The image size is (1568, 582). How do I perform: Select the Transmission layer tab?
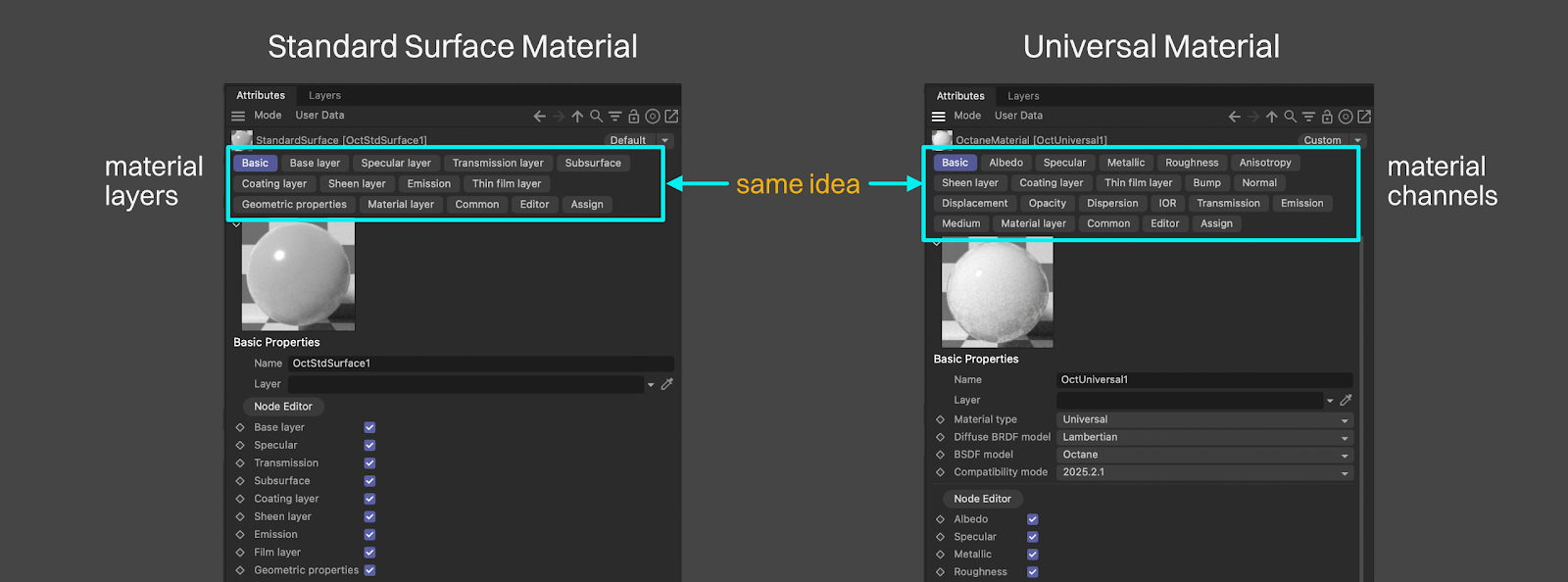click(498, 164)
